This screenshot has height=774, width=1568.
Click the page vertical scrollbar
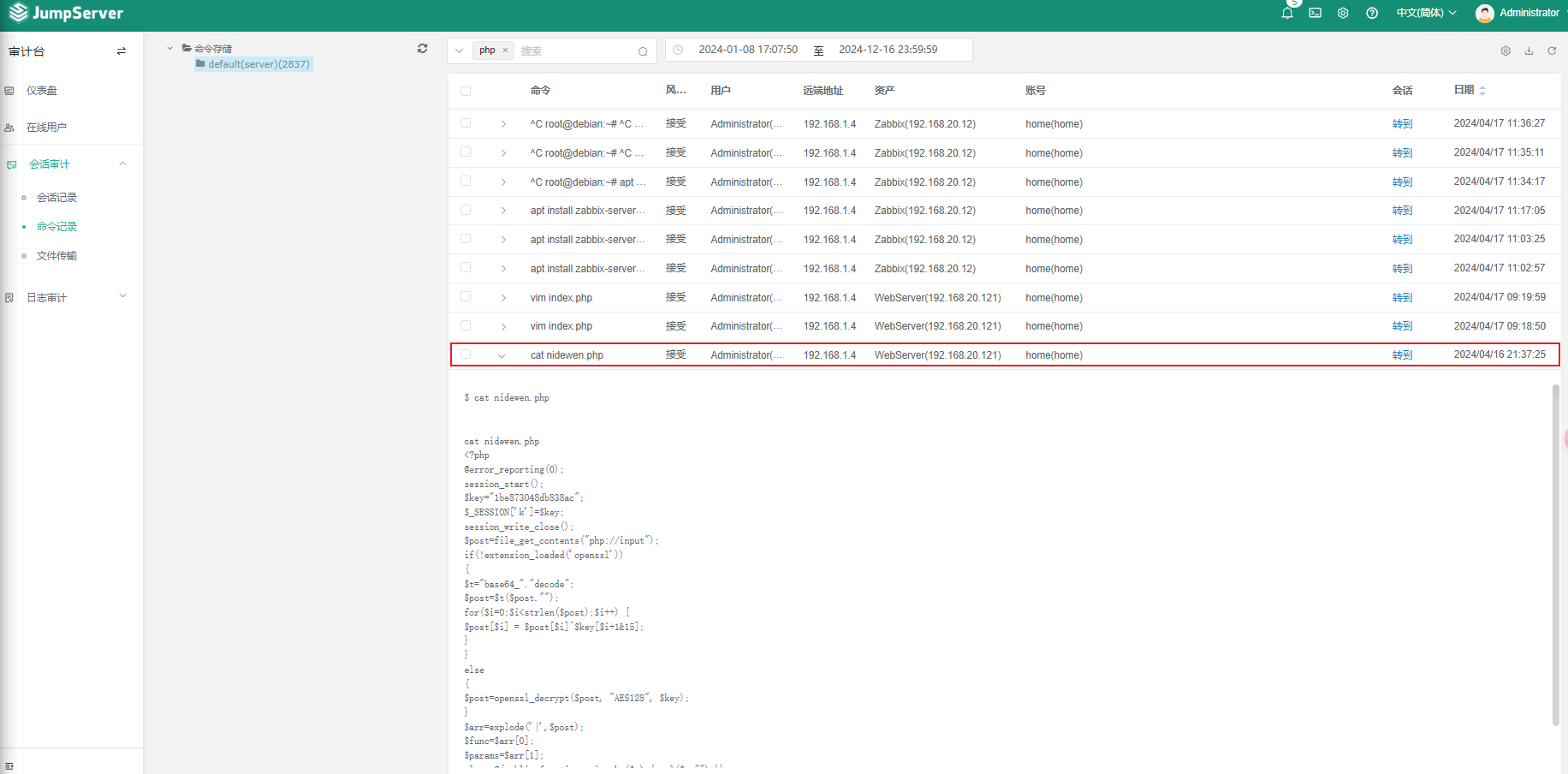click(1556, 555)
